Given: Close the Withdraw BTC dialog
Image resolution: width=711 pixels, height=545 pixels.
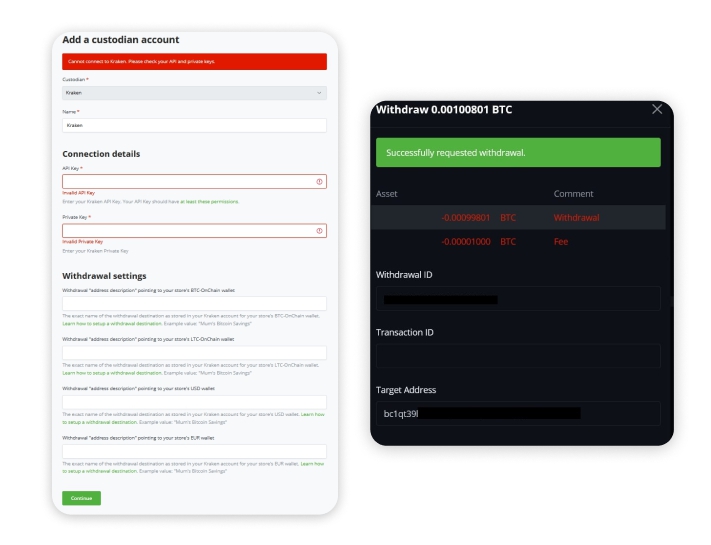Looking at the screenshot, I should (x=657, y=109).
